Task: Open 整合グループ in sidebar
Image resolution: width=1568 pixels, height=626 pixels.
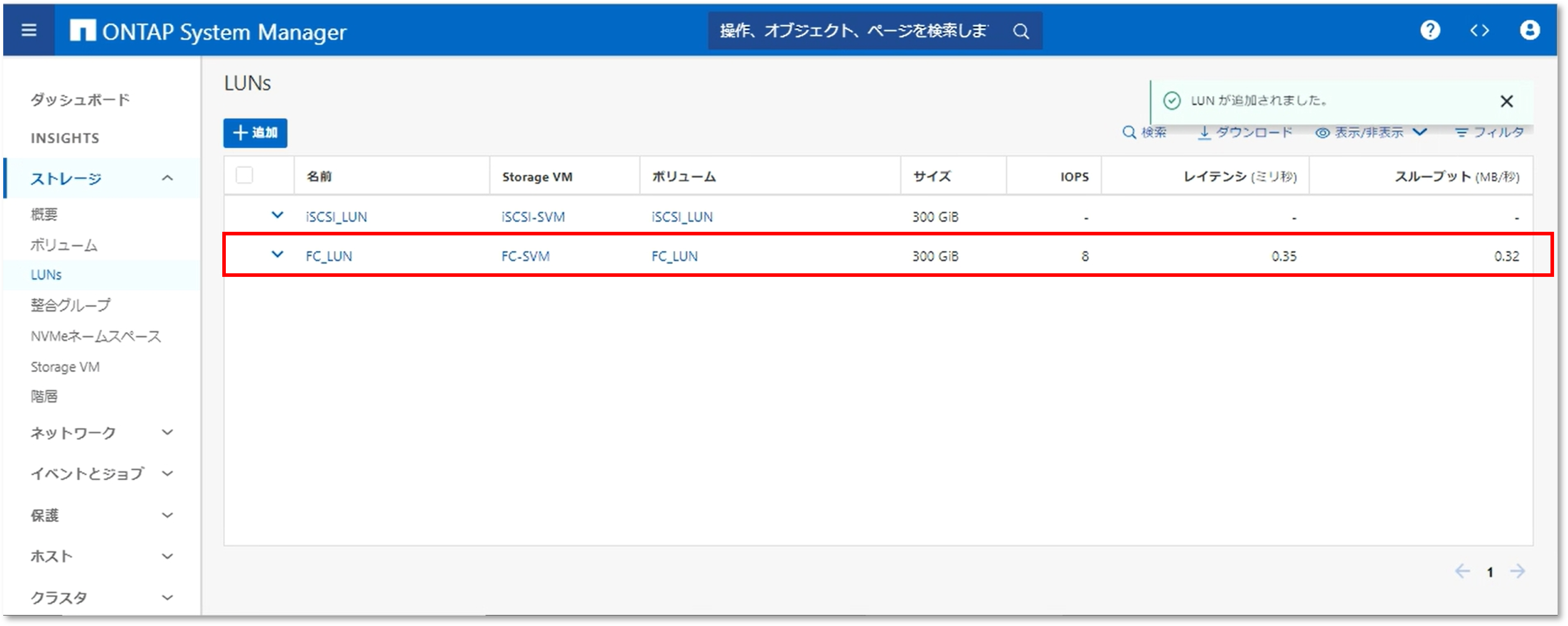Action: pos(71,305)
